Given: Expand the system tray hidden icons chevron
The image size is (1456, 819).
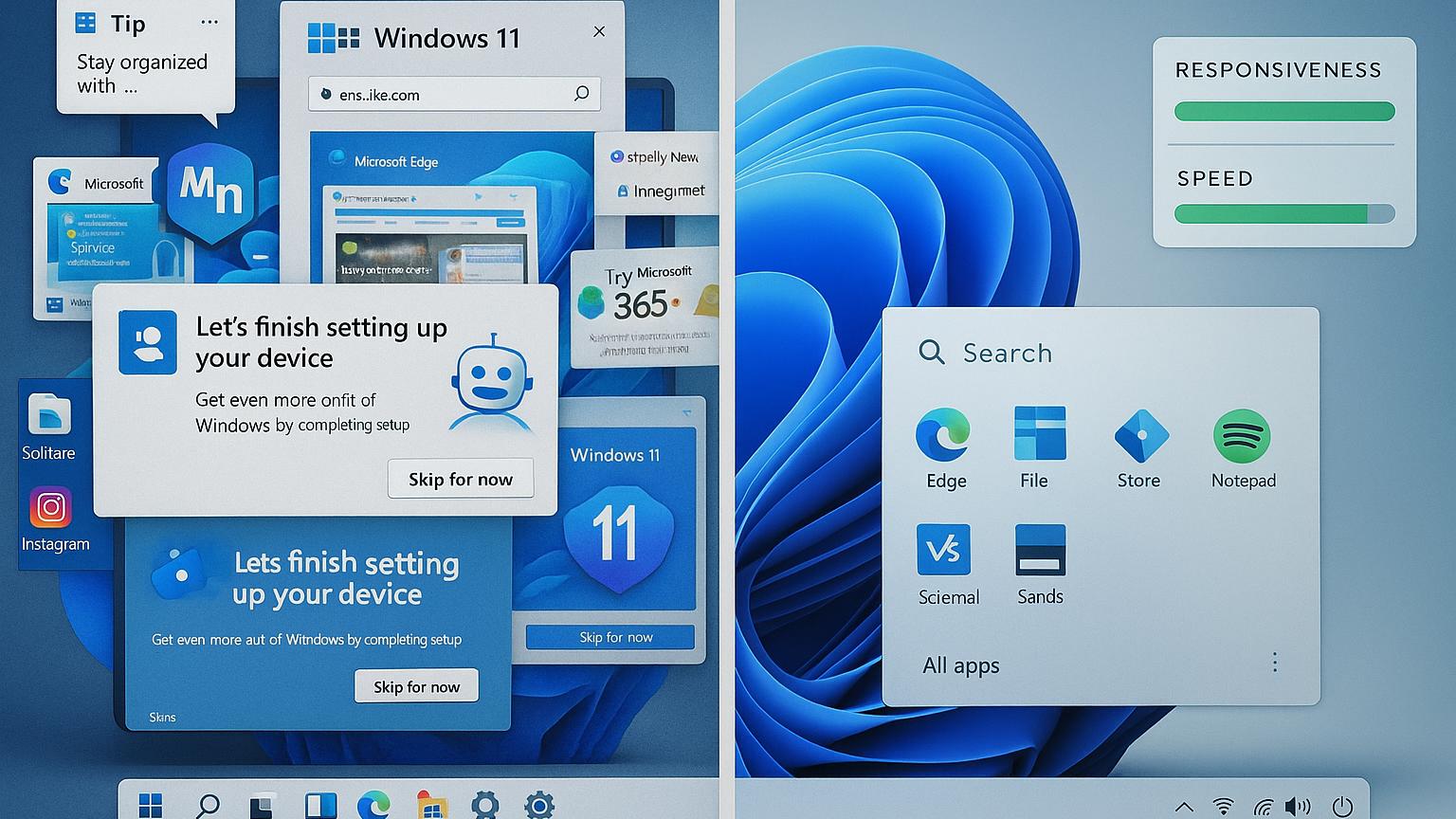Looking at the screenshot, I should 1184,807.
